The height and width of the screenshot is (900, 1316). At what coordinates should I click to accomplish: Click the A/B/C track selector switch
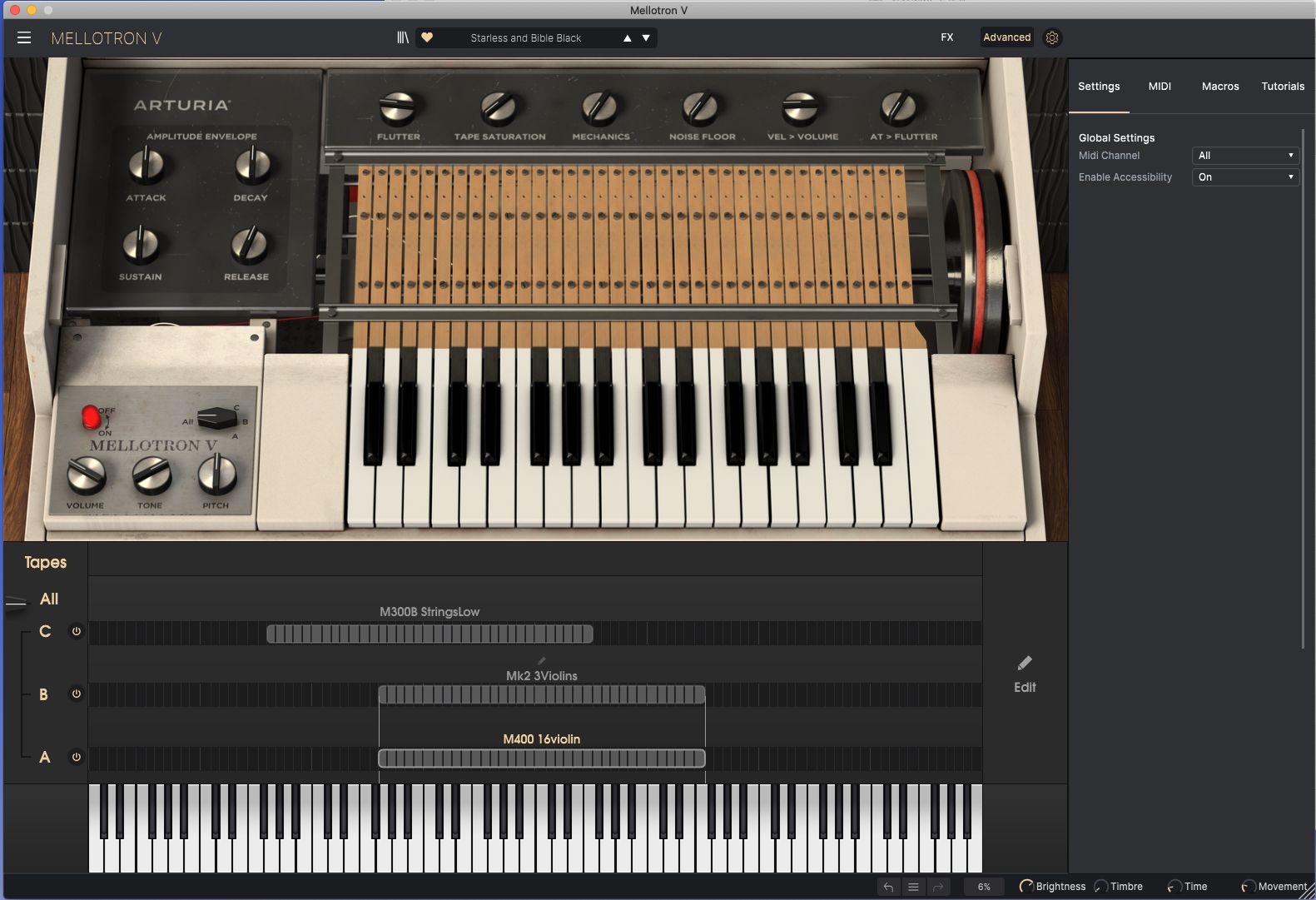tap(217, 417)
